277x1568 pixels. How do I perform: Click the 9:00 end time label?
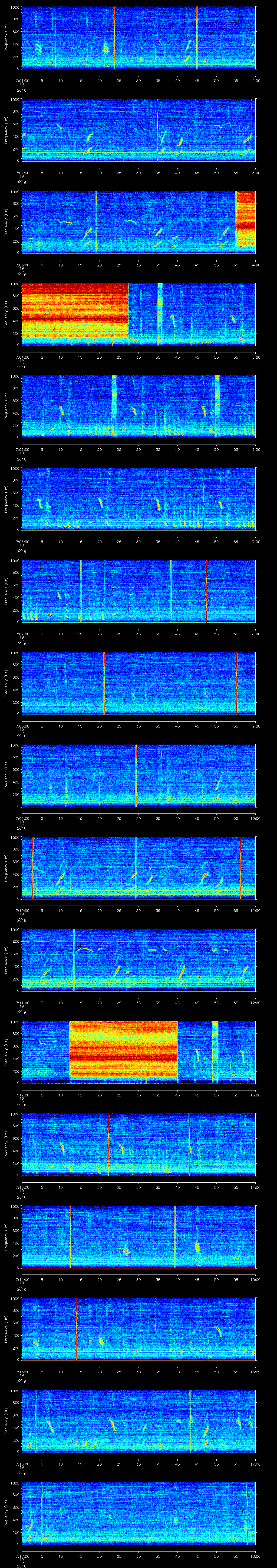[x=256, y=726]
